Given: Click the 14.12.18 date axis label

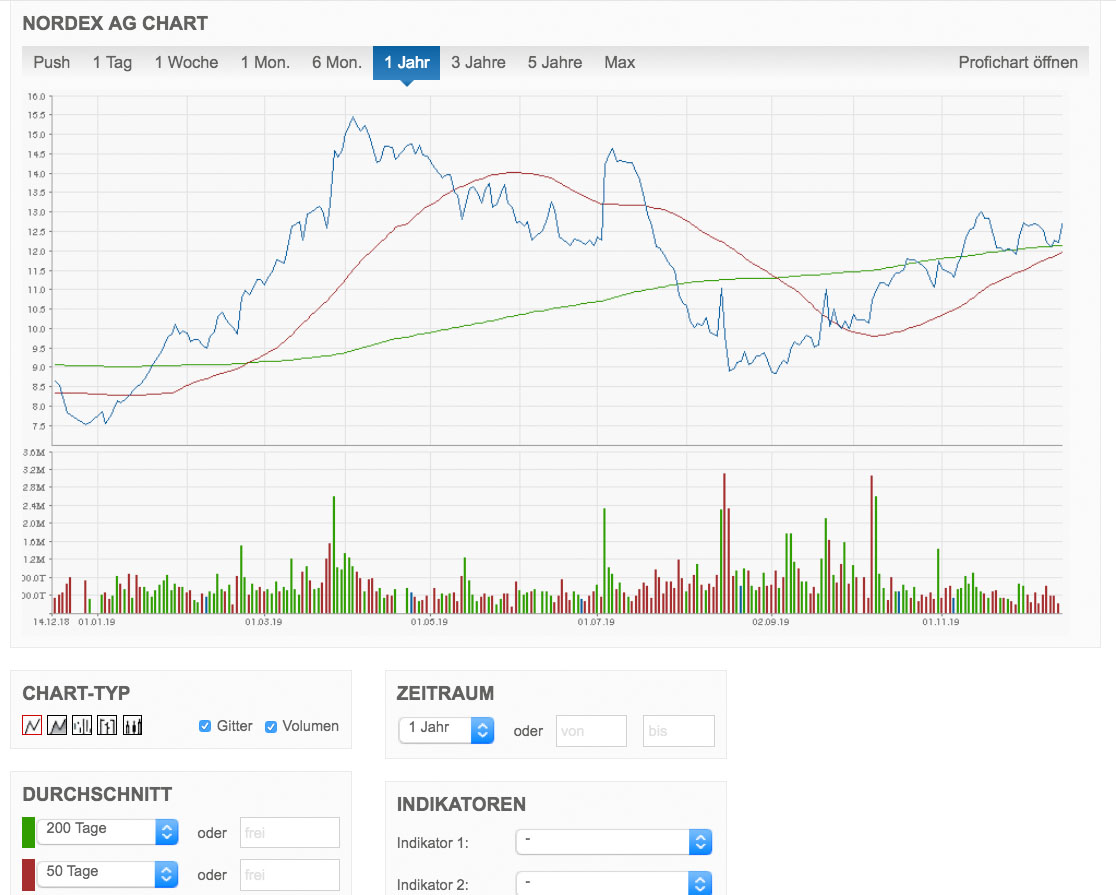Looking at the screenshot, I should coord(51,622).
